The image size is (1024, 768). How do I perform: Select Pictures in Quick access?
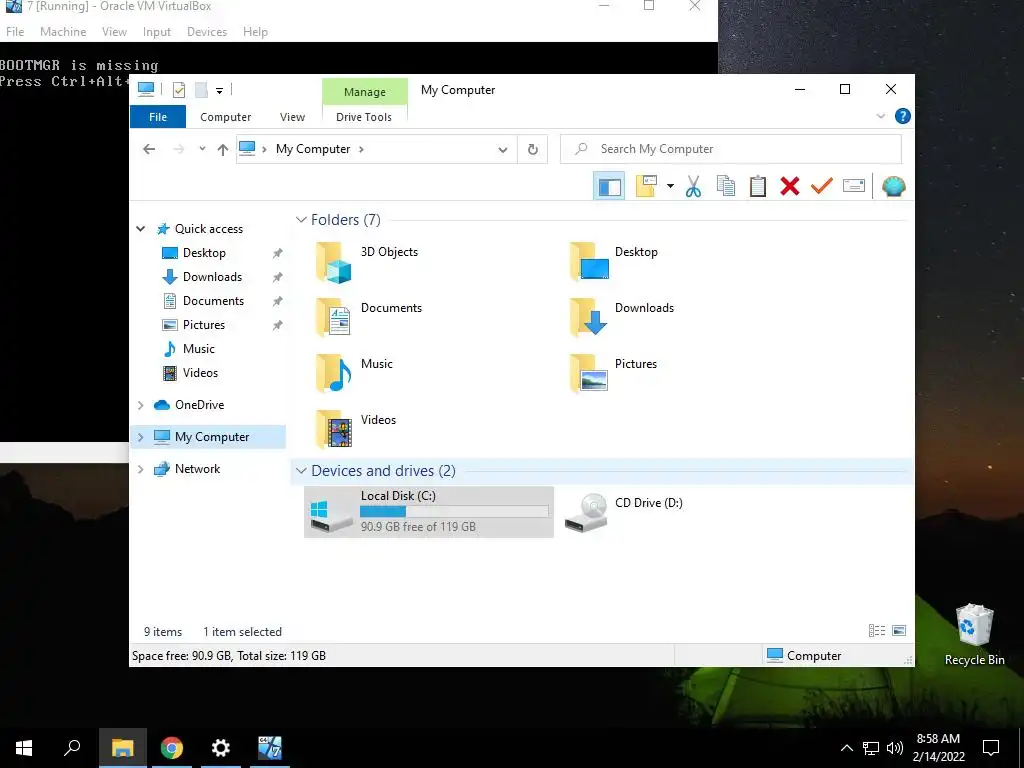(204, 325)
